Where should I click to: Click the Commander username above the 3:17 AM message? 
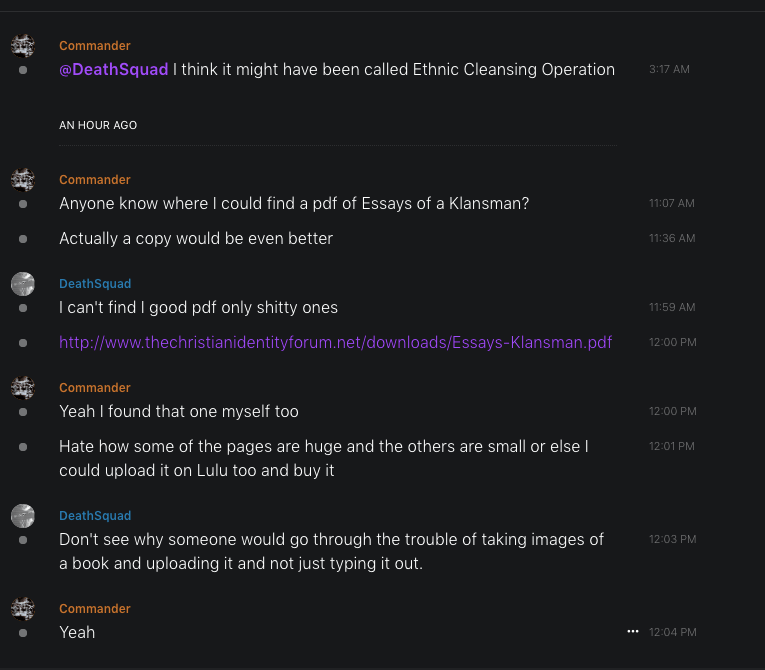point(95,46)
